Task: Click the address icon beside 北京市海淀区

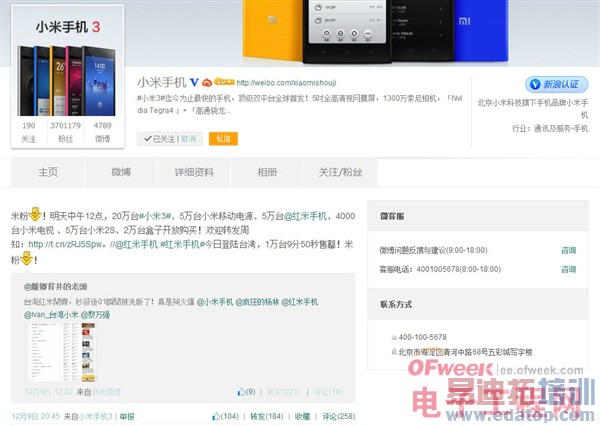Action: click(394, 352)
